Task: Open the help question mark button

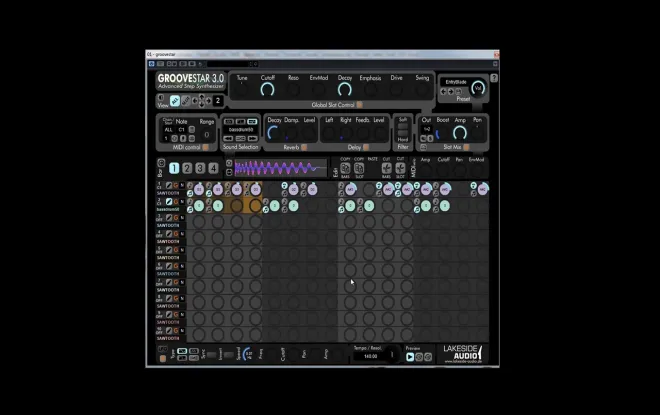Action: click(494, 78)
